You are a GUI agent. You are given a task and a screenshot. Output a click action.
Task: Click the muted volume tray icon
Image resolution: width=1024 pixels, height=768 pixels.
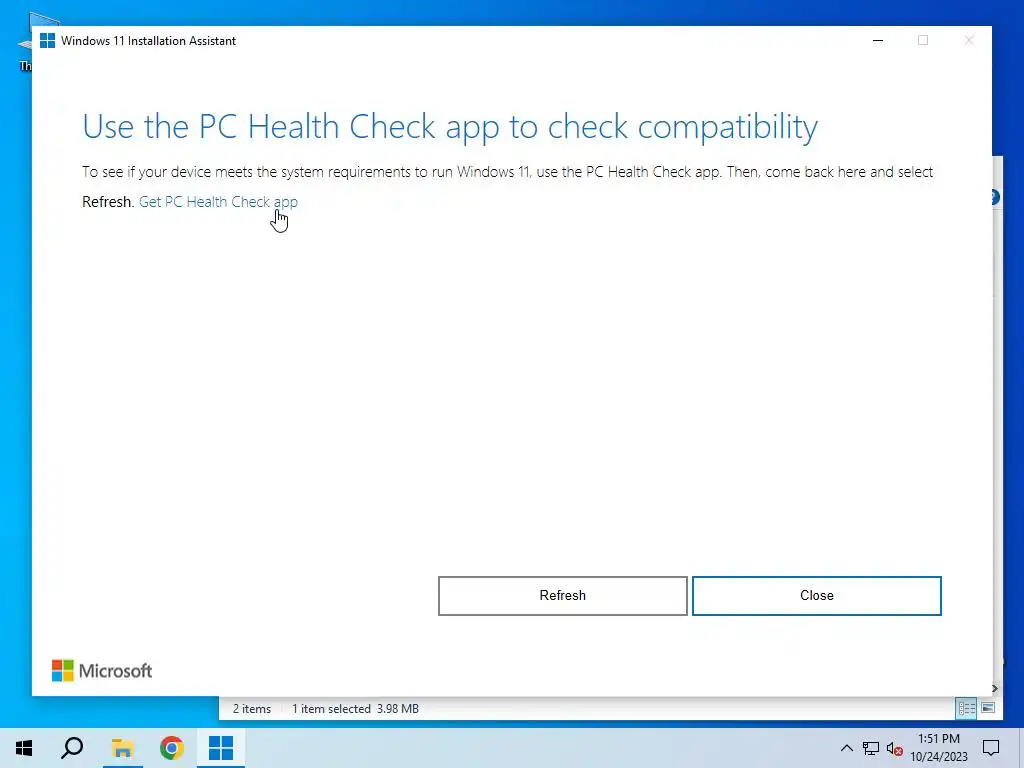pos(895,748)
